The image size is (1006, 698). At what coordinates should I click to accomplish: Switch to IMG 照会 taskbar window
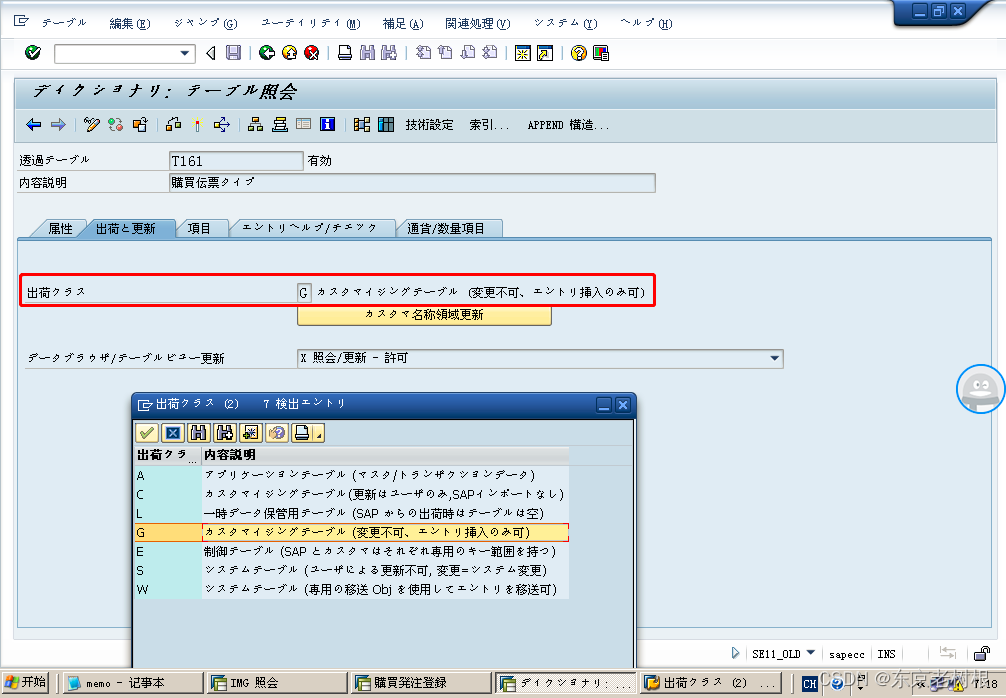277,683
